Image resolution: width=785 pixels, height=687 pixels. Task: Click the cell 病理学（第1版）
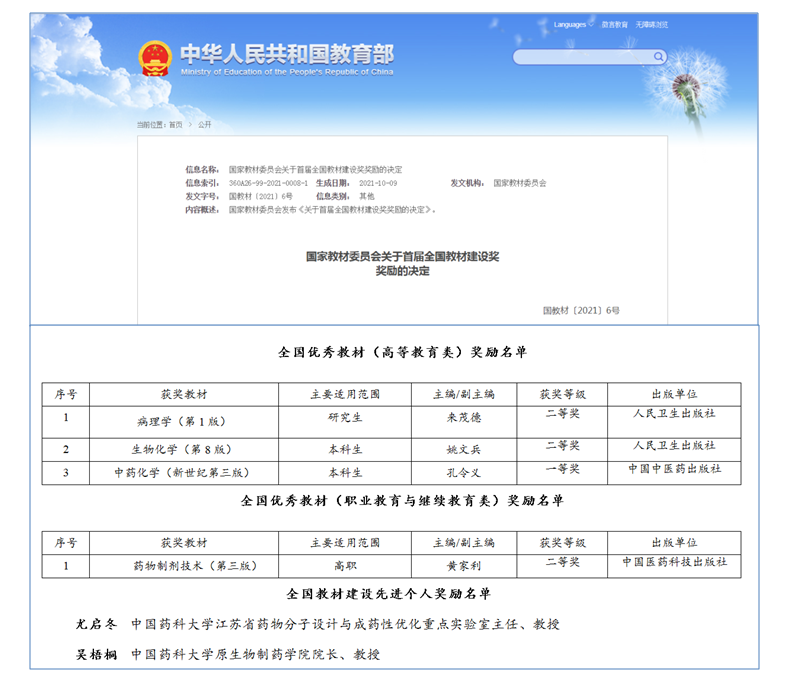tap(182, 422)
